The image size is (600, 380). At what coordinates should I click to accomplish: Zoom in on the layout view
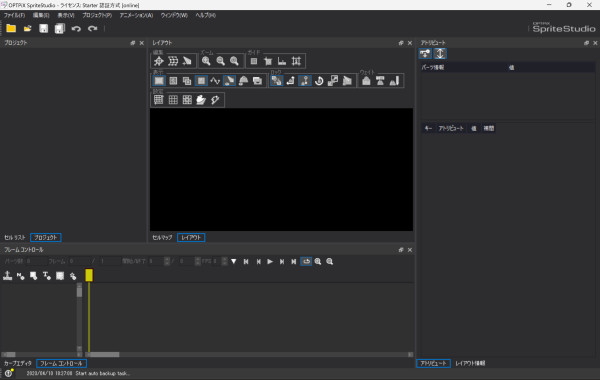[206, 61]
